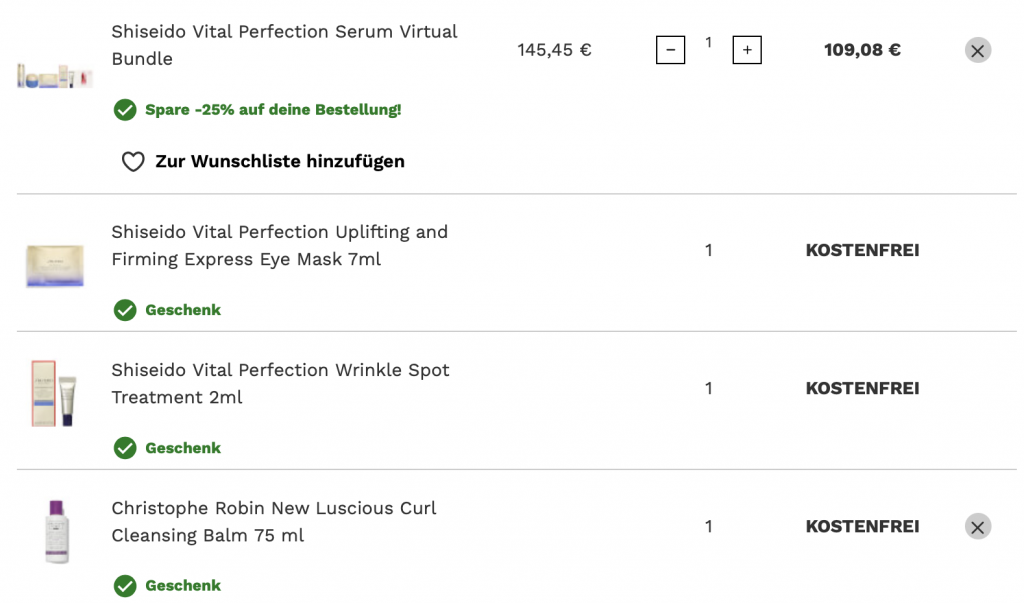This screenshot has height=603, width=1024.
Task: Increase the Serum Bundle quantity
Action: pos(747,50)
